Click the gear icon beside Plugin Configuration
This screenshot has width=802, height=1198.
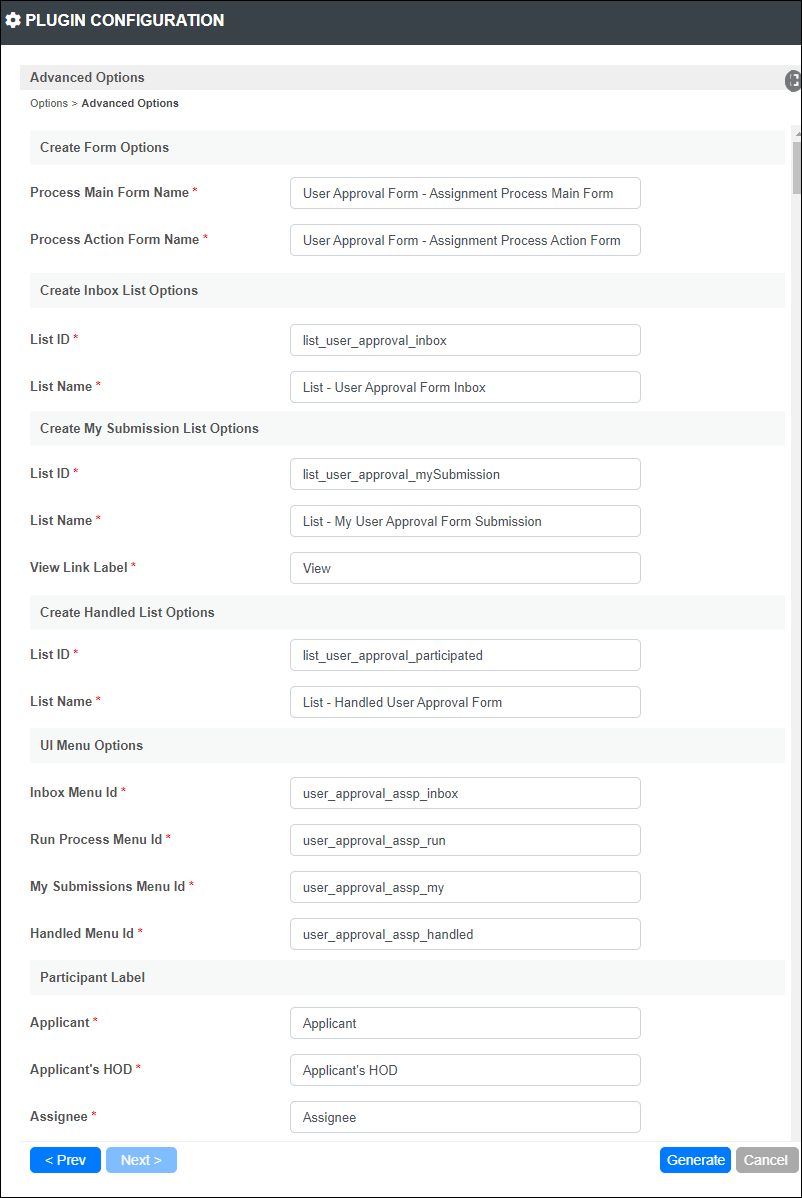(x=13, y=21)
